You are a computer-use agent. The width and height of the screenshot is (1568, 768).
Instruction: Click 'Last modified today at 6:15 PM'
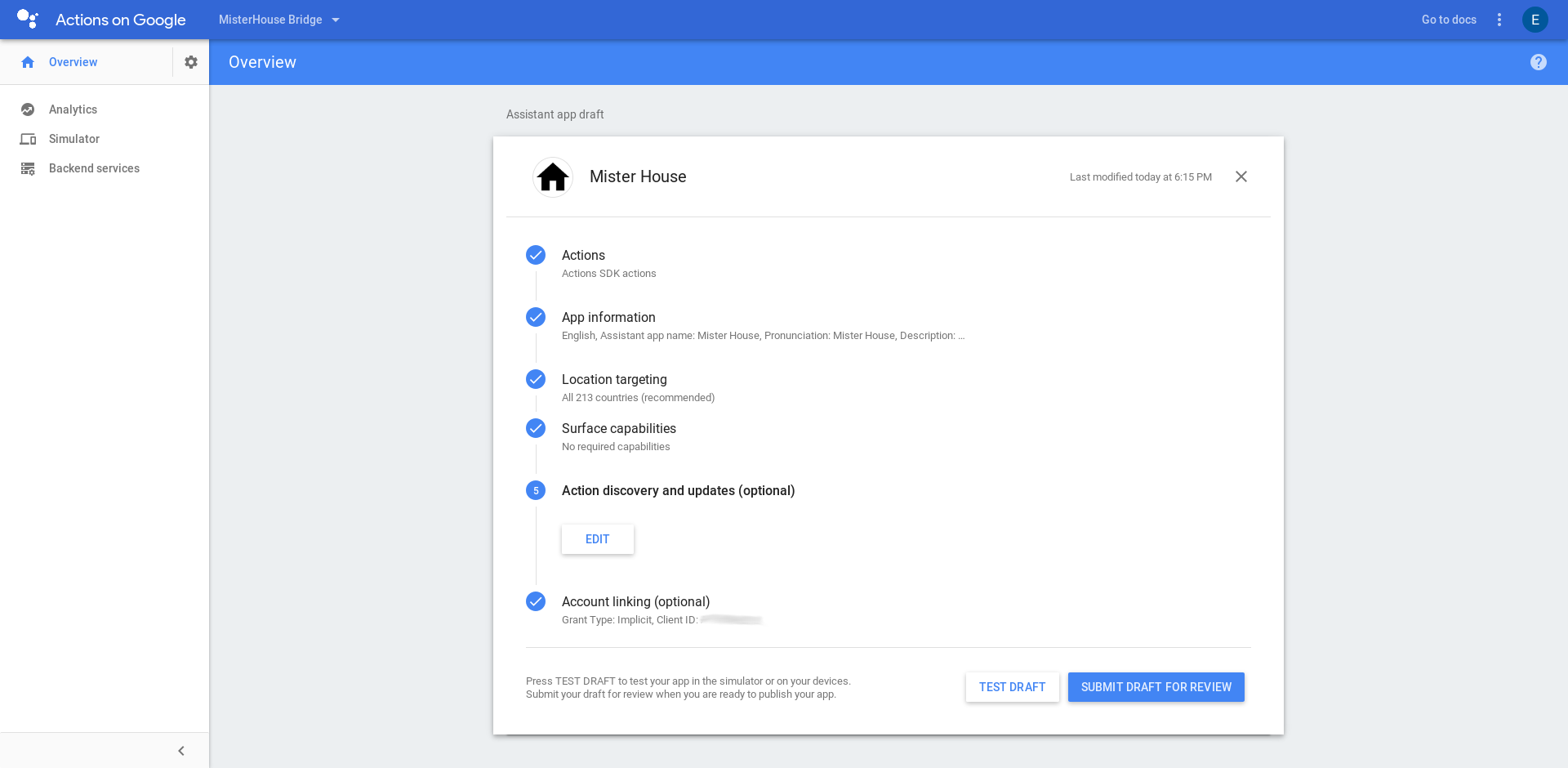pyautogui.click(x=1141, y=177)
